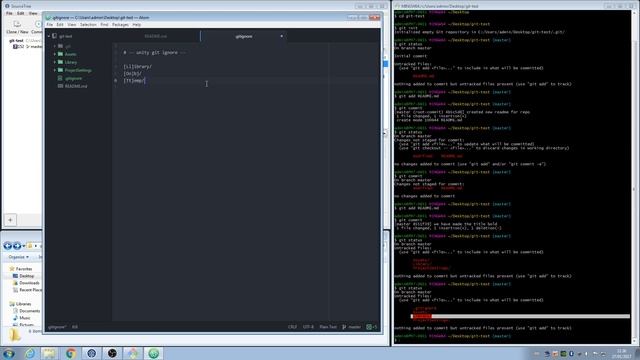Click the add plus button in SourceTree
The image size is (640, 360).
click(x=10, y=220)
